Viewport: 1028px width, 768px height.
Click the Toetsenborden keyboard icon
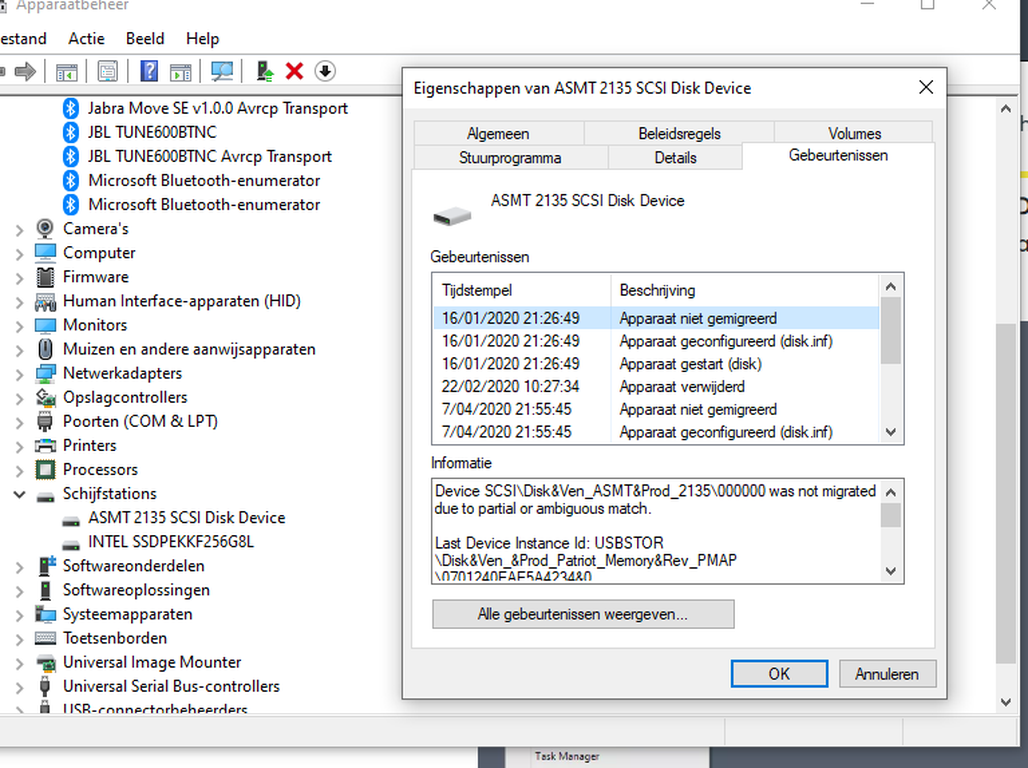coord(45,638)
